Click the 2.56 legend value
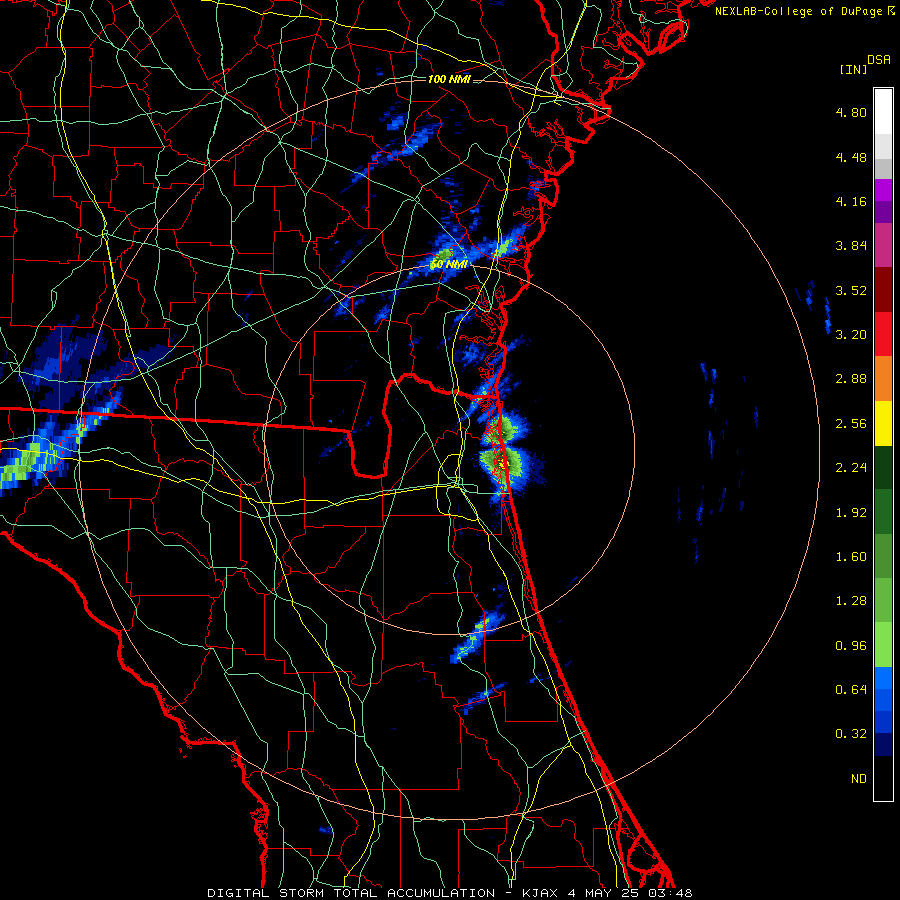The image size is (900, 900). [851, 424]
